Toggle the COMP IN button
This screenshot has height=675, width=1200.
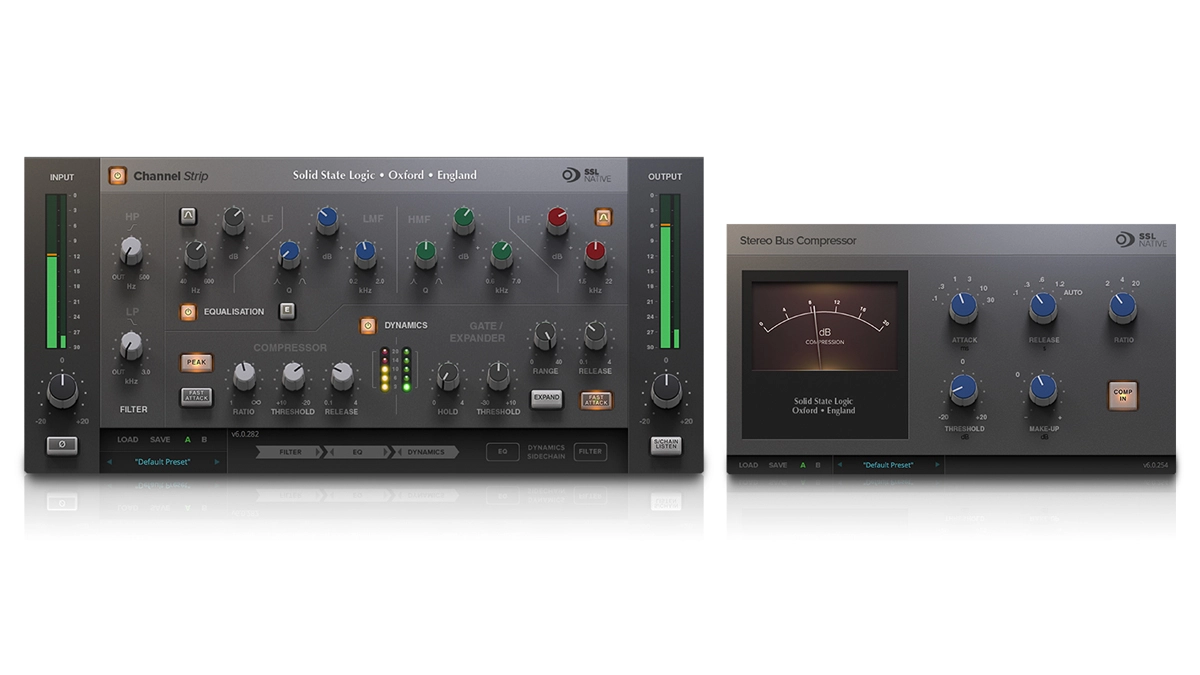(x=1122, y=394)
